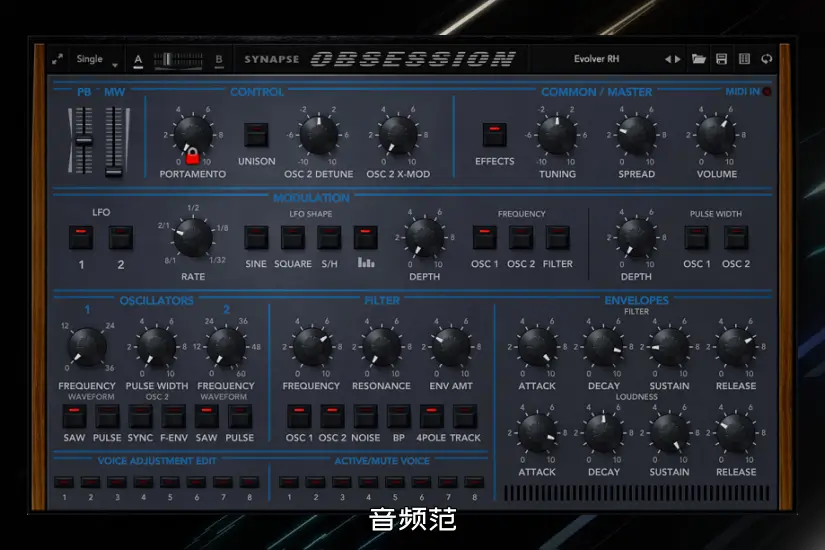Load the previous preset arrow
The height and width of the screenshot is (550, 825).
pyautogui.click(x=668, y=59)
